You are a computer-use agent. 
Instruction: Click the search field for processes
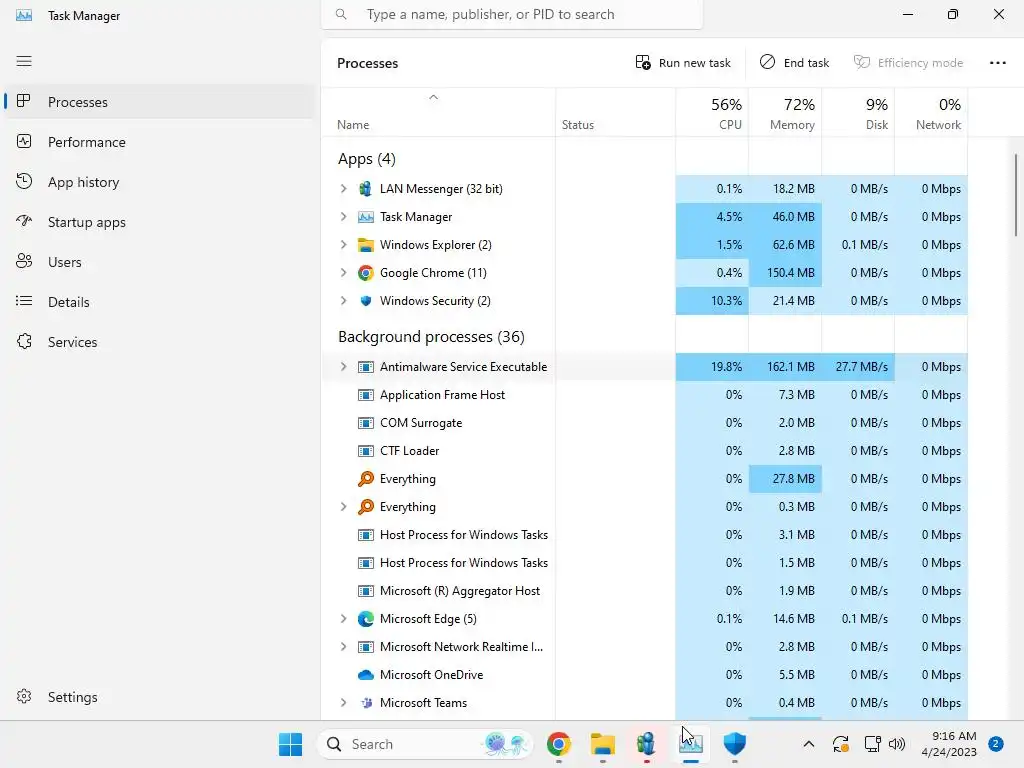(512, 14)
